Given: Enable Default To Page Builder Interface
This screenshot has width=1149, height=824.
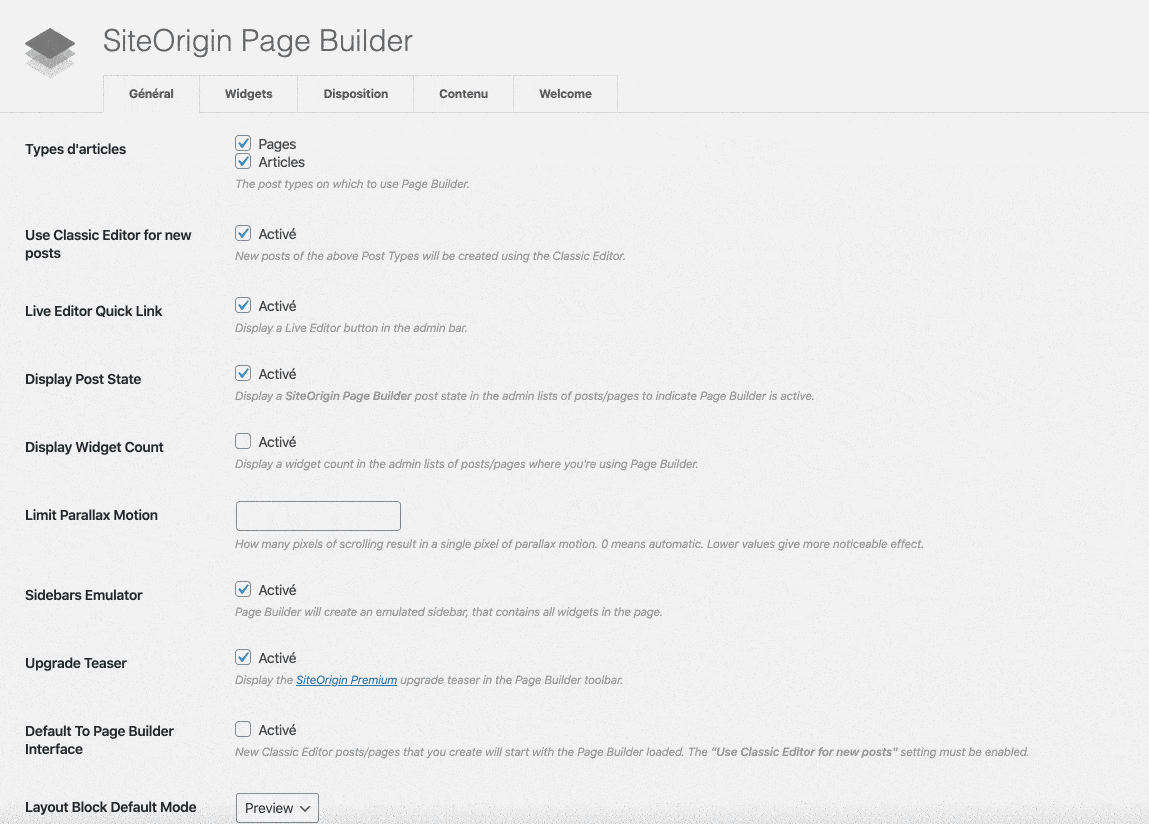Looking at the screenshot, I should click(243, 729).
